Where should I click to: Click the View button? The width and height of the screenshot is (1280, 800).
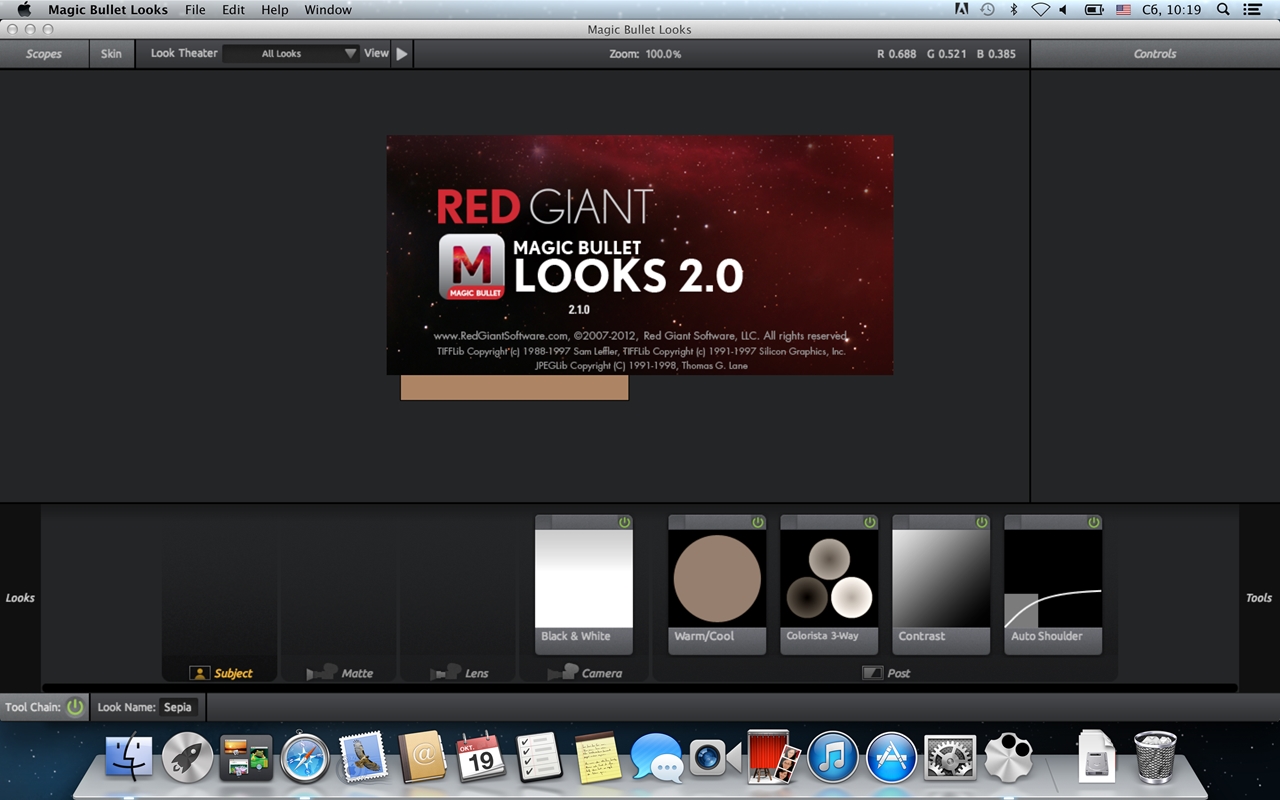point(376,53)
